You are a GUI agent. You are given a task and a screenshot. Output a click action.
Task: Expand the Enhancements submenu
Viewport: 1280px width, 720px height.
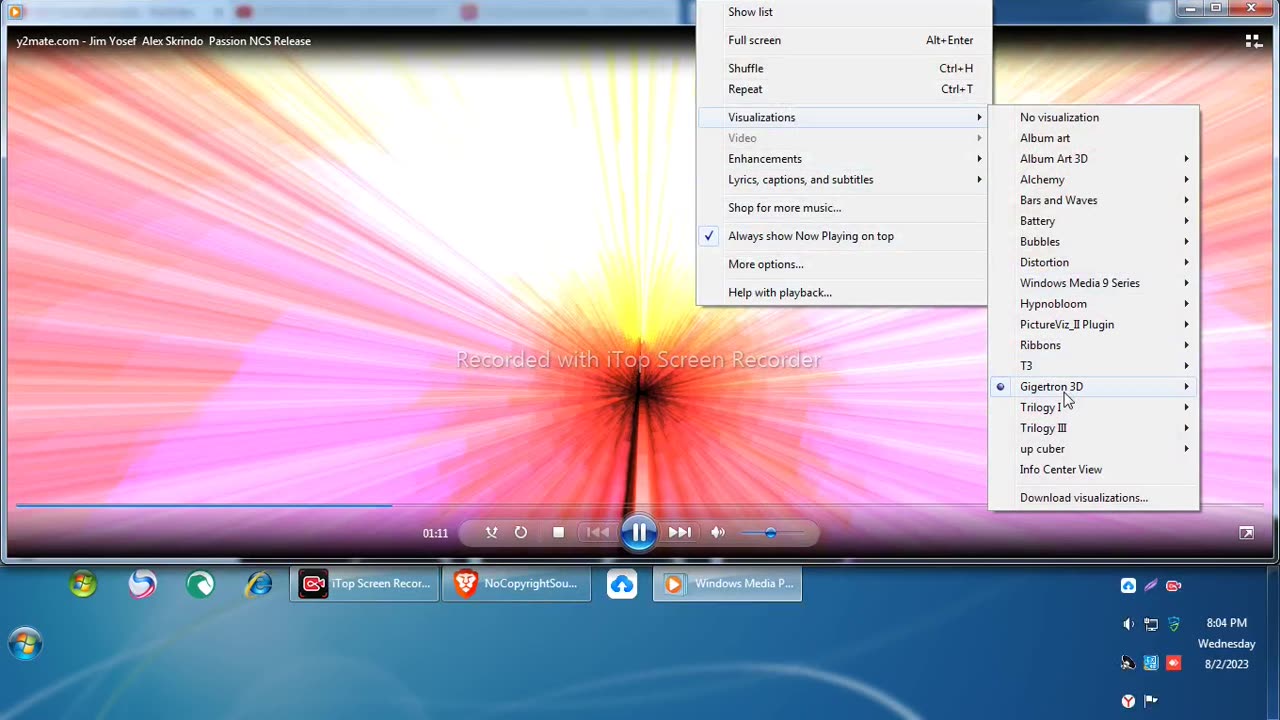coord(842,159)
